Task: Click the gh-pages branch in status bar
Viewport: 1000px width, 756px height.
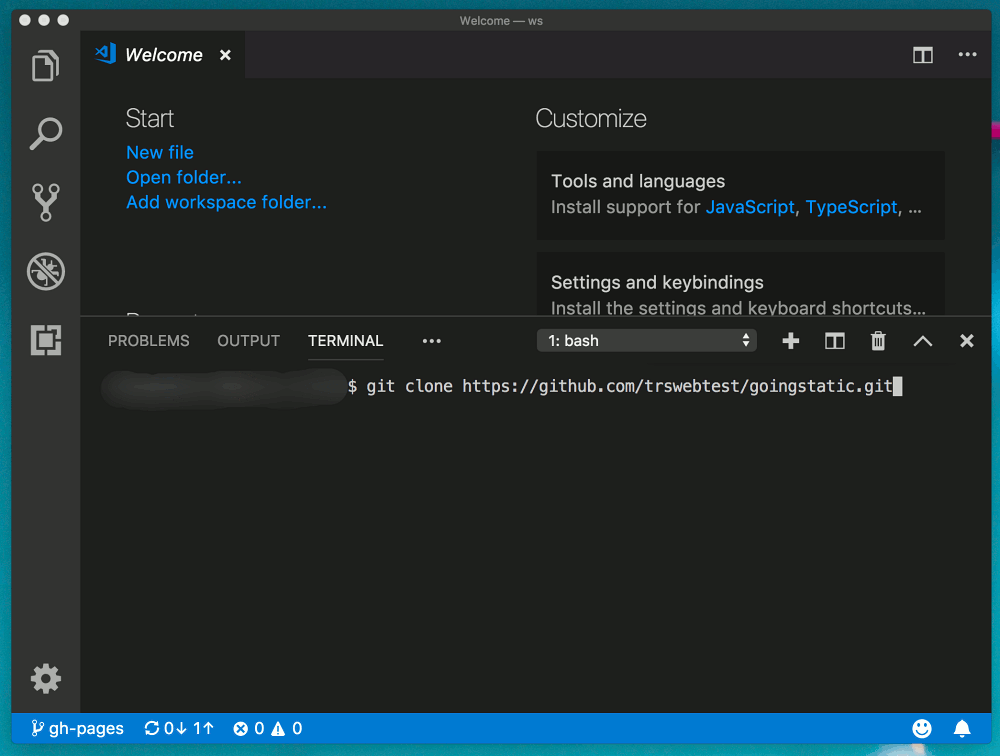Action: (x=77, y=729)
